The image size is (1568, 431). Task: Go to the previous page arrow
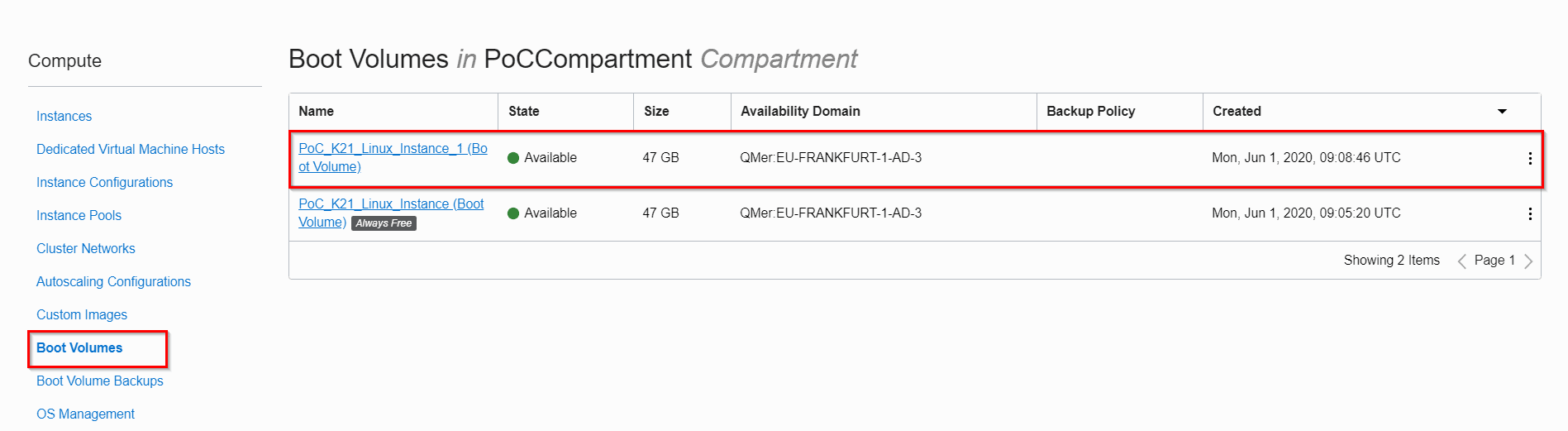tap(1461, 261)
